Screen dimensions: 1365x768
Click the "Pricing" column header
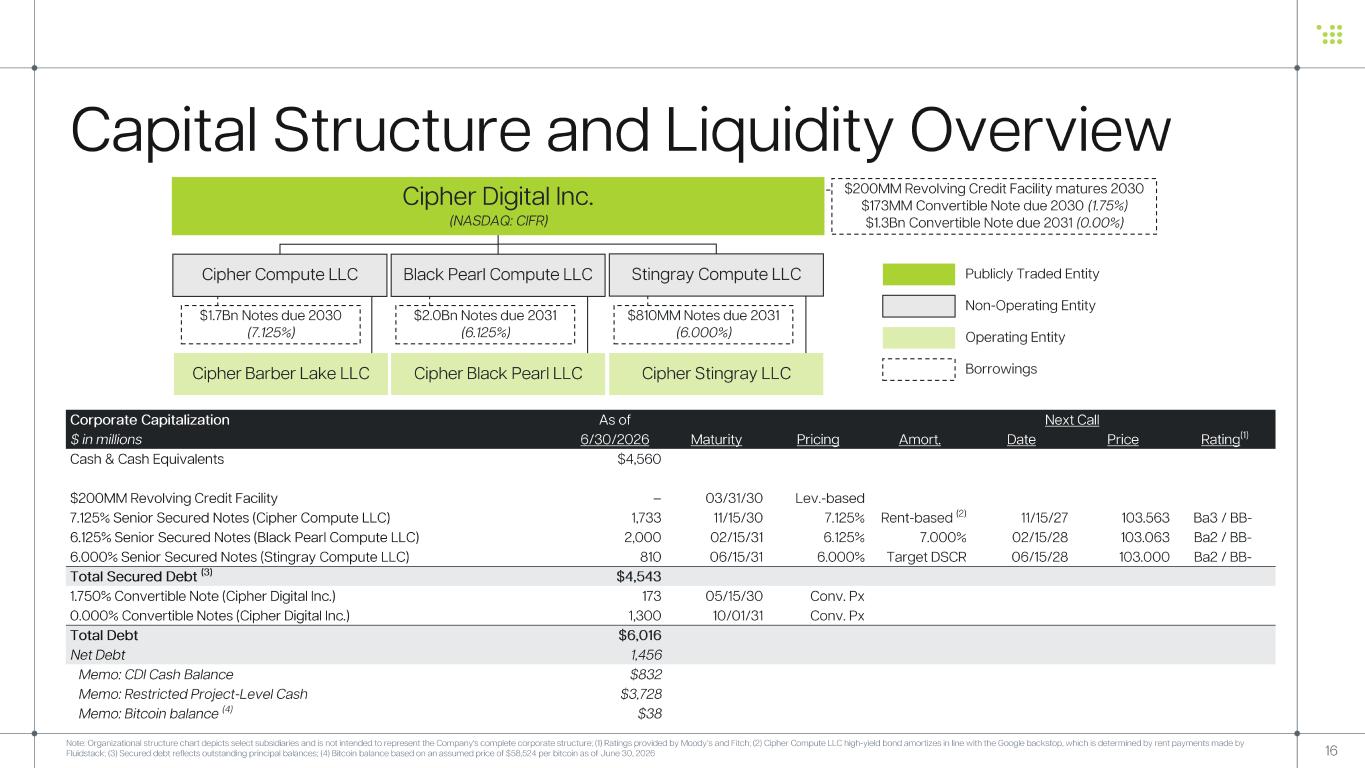pyautogui.click(x=818, y=439)
